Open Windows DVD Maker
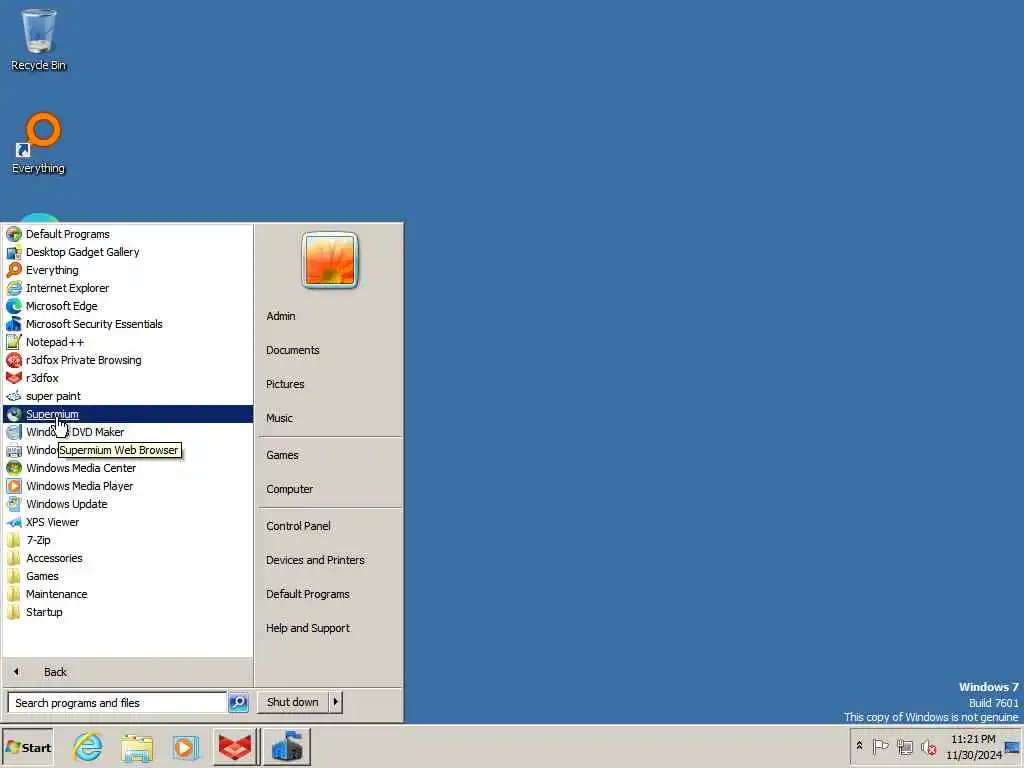Screen dimensions: 1024x768 [127, 432]
